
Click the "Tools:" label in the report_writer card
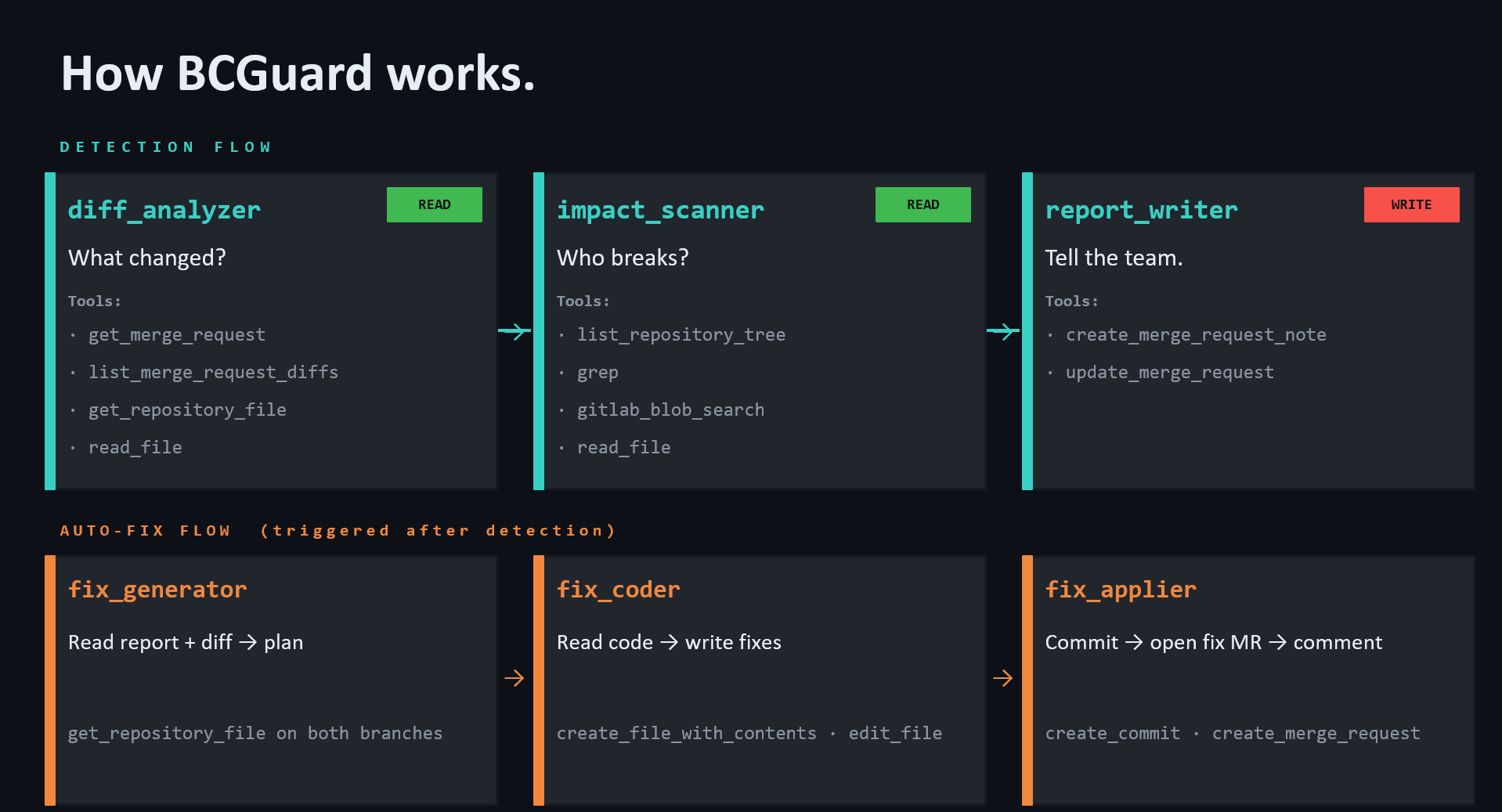tap(1072, 301)
